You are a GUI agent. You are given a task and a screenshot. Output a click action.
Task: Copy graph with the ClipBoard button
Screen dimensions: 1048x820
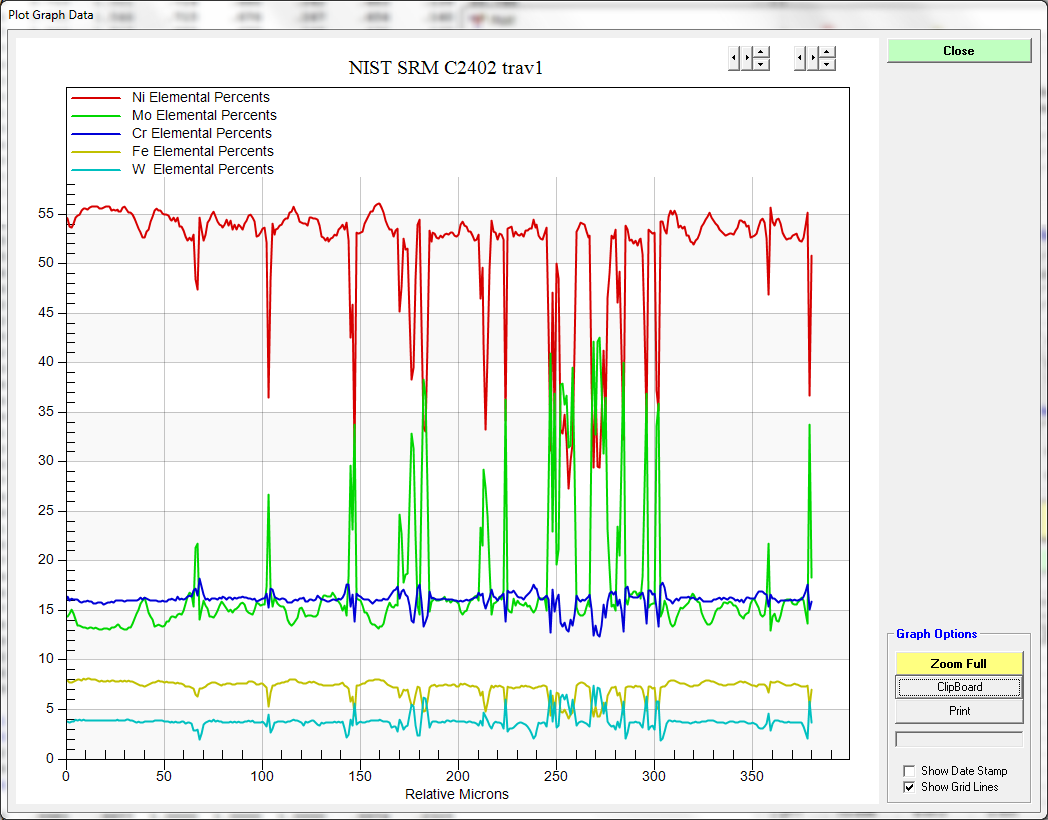[x=959, y=687]
